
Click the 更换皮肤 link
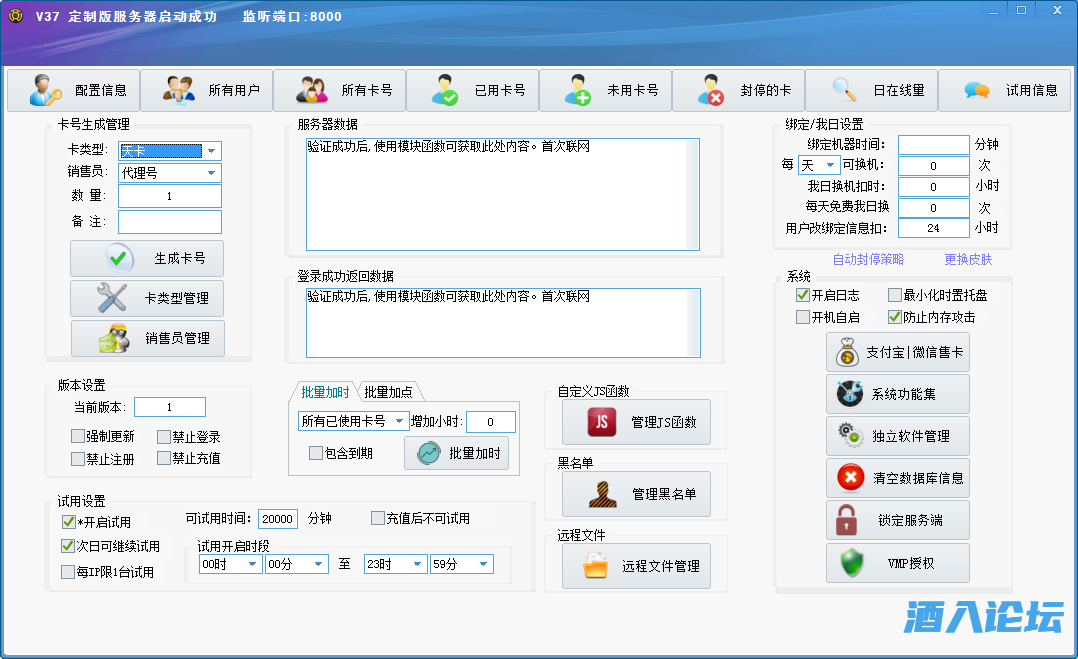(x=968, y=260)
